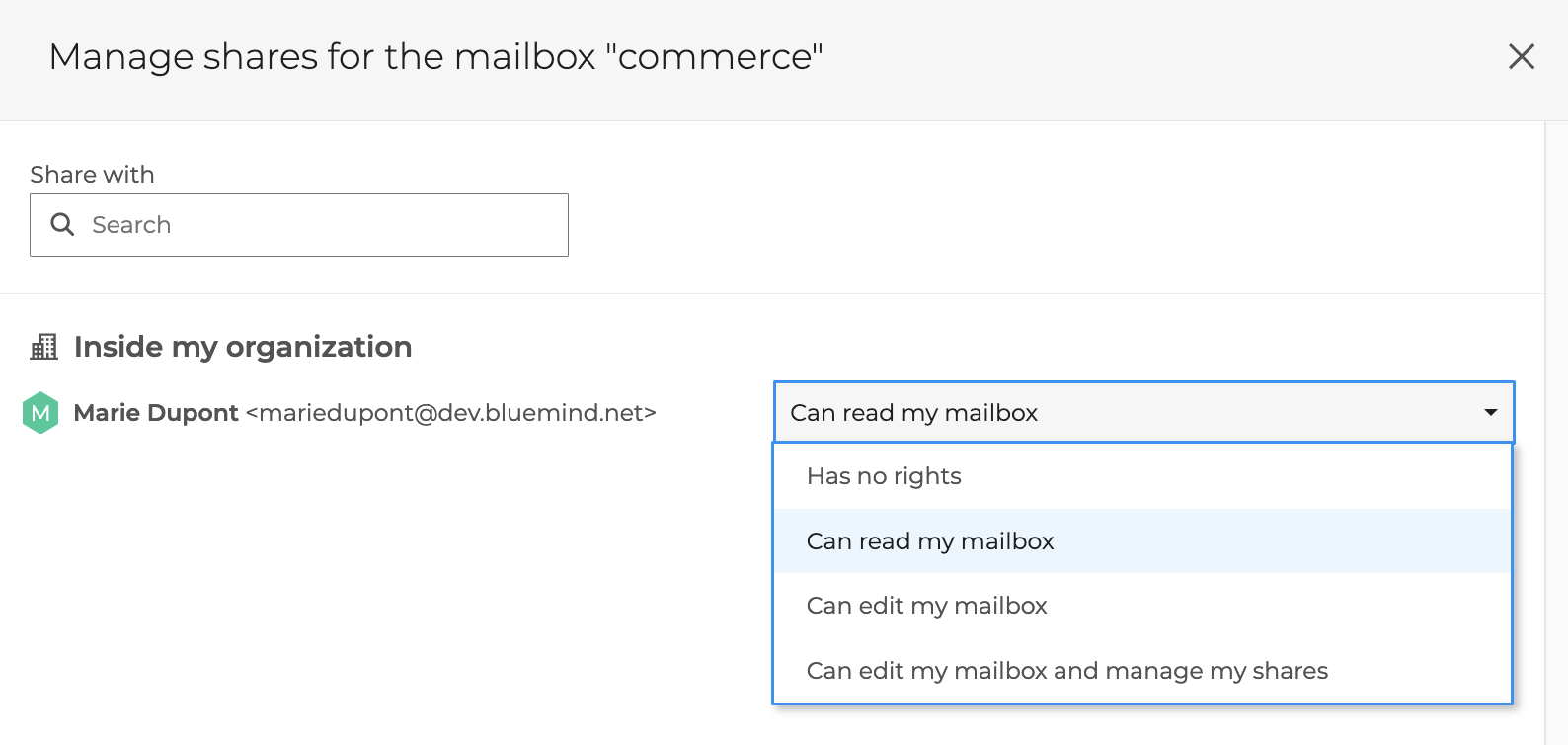1568x745 pixels.
Task: Click the "Search" placeholder text
Action: (131, 225)
